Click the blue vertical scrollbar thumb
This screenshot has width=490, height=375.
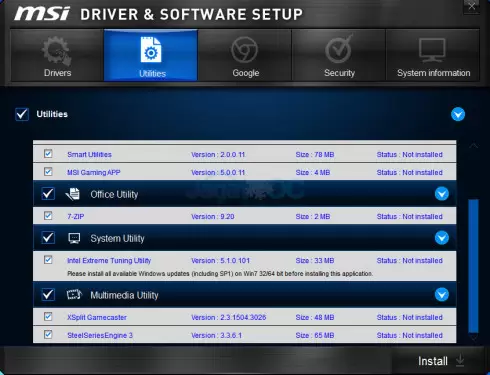click(x=473, y=266)
